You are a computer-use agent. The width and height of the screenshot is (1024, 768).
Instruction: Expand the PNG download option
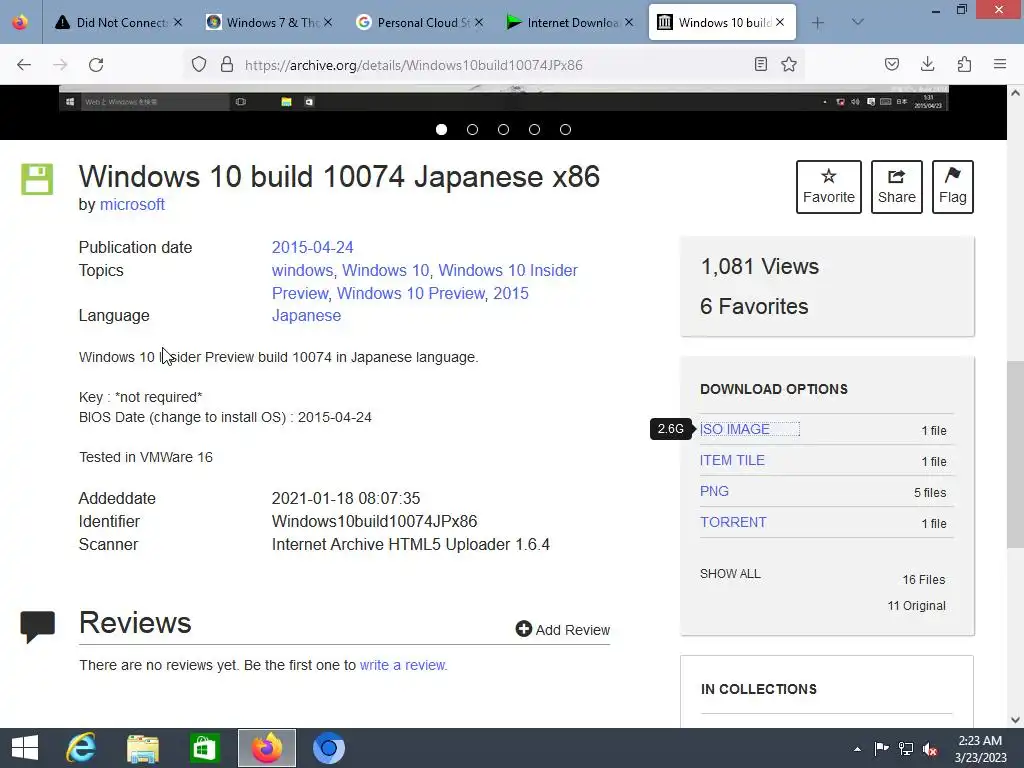pos(714,491)
